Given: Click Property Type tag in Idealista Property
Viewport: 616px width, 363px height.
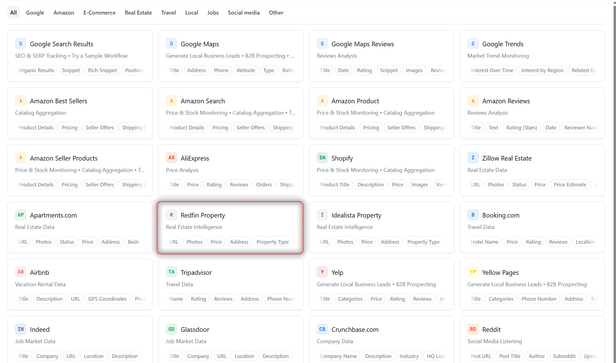Looking at the screenshot, I should (x=423, y=242).
